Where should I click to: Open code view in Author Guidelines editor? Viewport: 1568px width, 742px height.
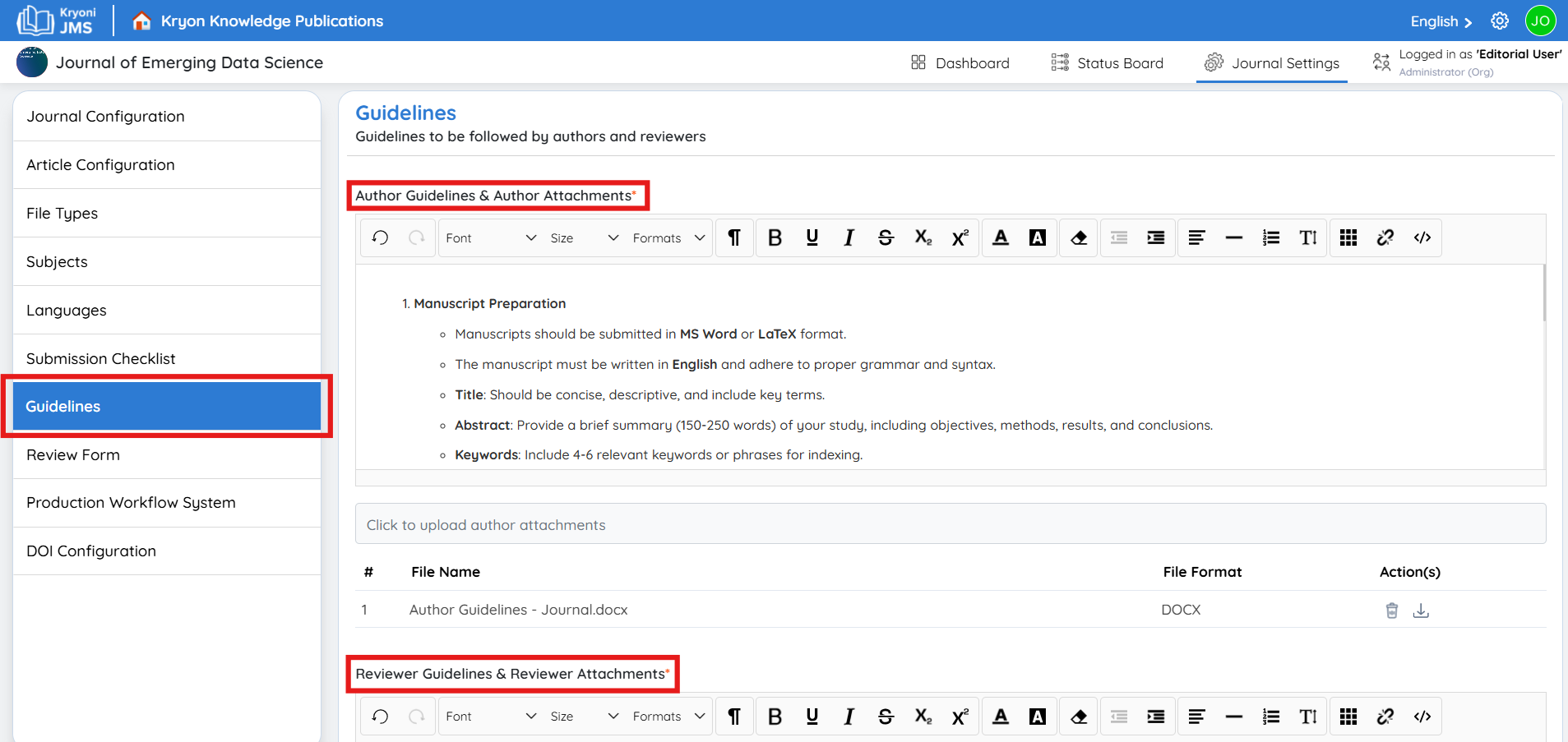1422,238
